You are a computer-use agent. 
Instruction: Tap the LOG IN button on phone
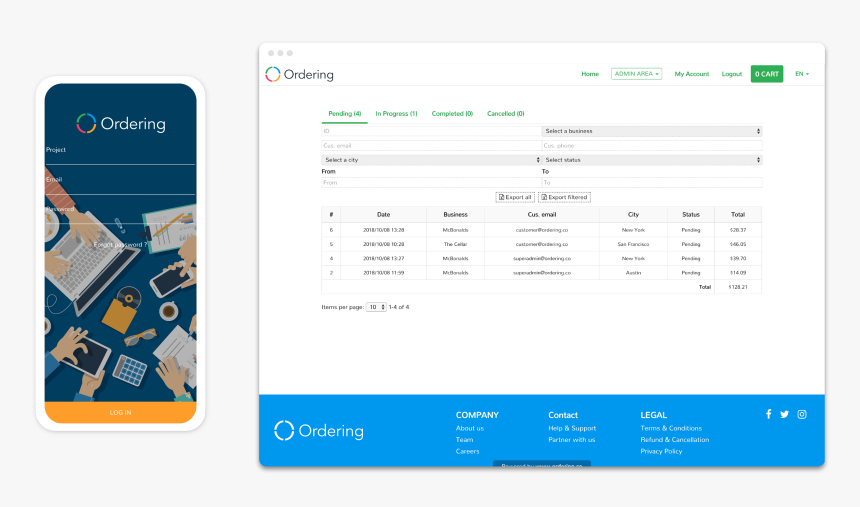121,412
